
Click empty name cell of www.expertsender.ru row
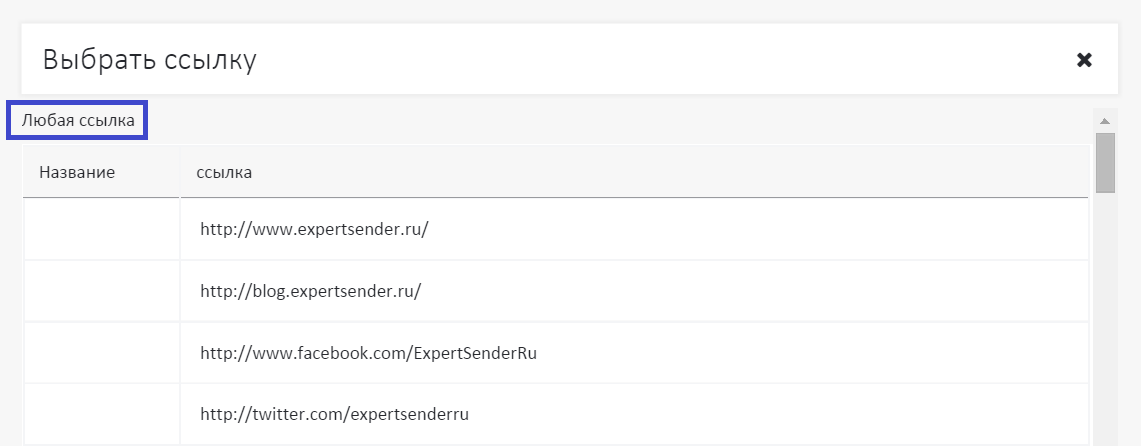(x=101, y=229)
